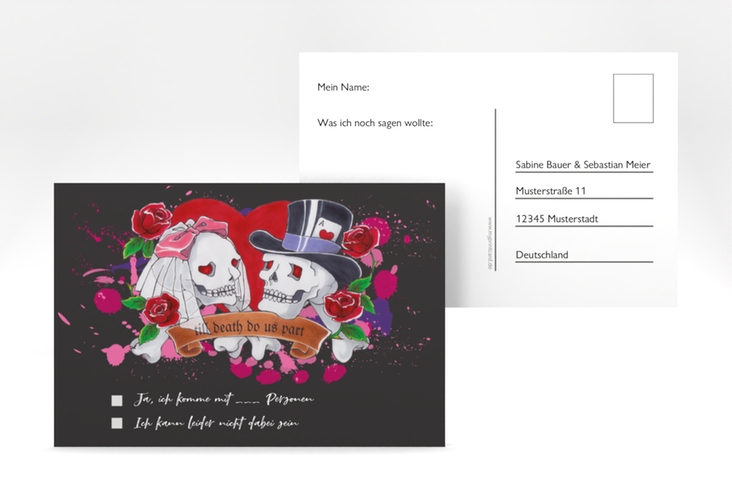Screen dimensions: 732x500
Task: Click the pink bow on the bride
Action: pos(190,237)
